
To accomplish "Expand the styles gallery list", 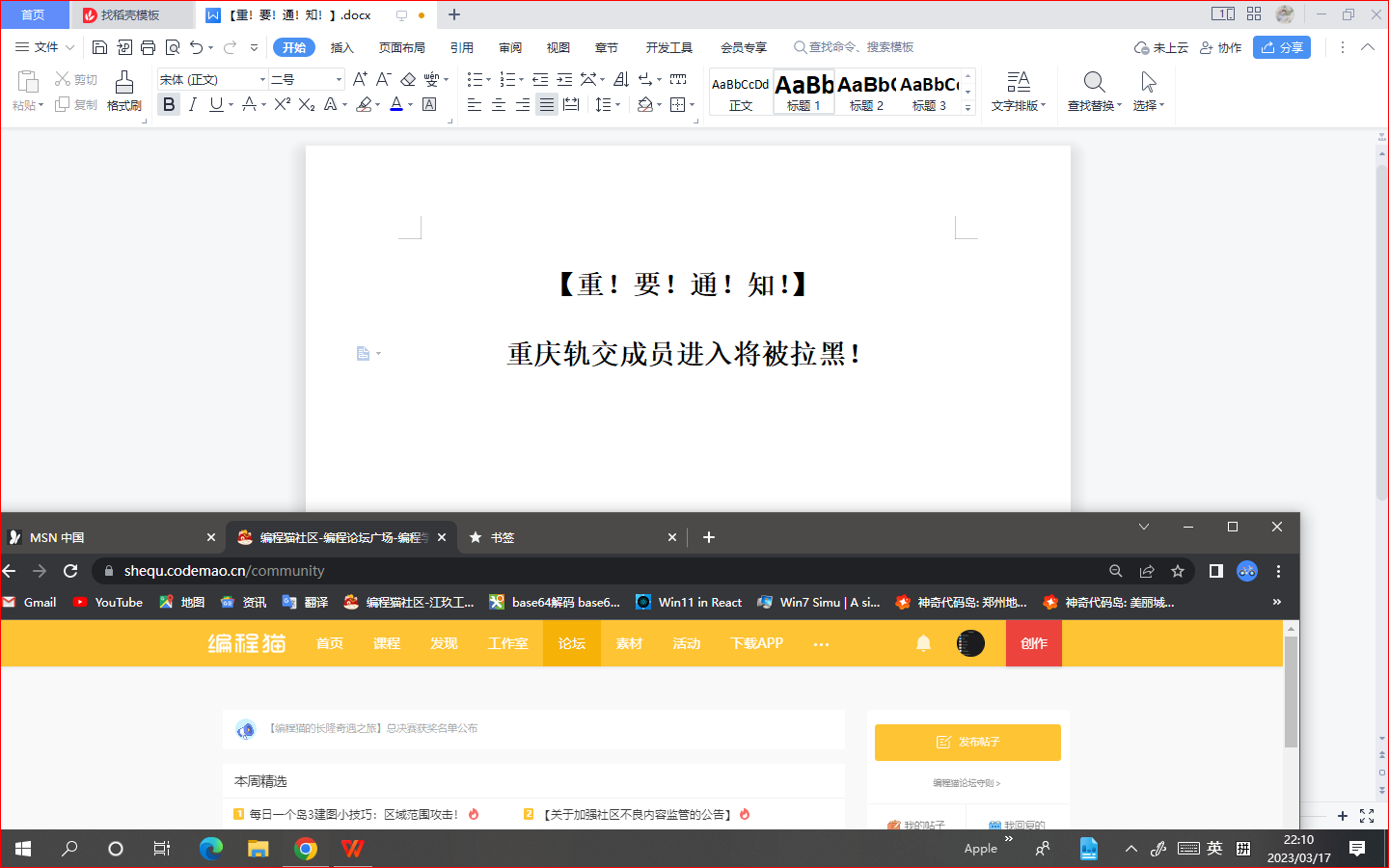I will 967,108.
